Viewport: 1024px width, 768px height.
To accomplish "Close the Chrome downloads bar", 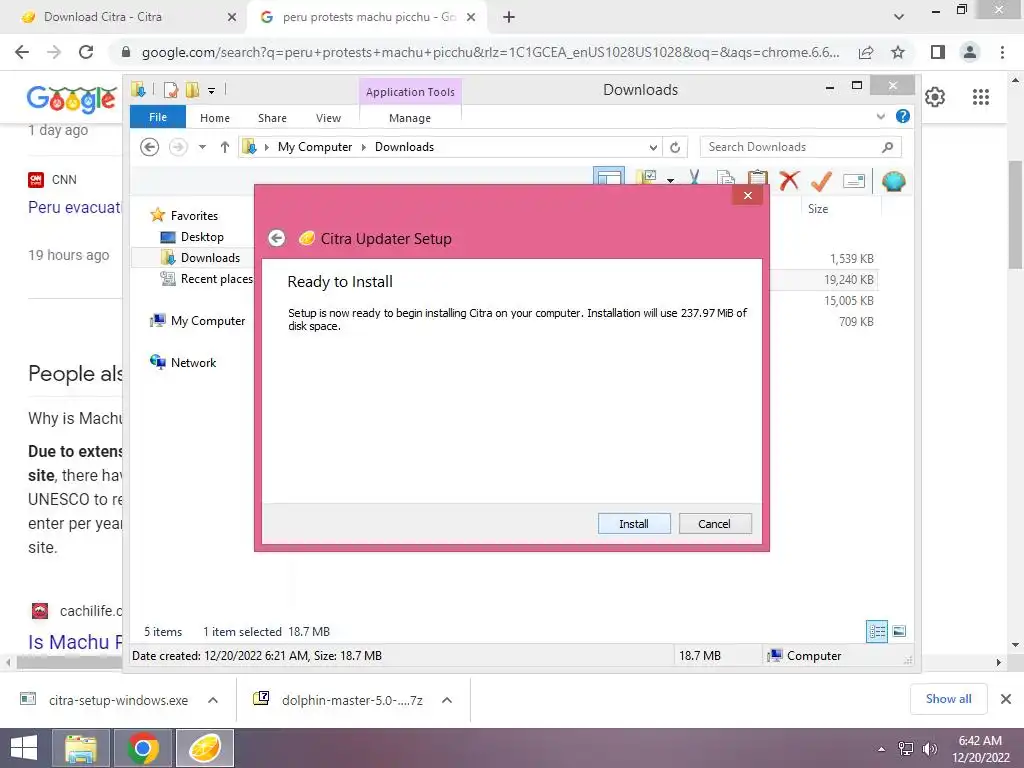I will [x=1006, y=699].
